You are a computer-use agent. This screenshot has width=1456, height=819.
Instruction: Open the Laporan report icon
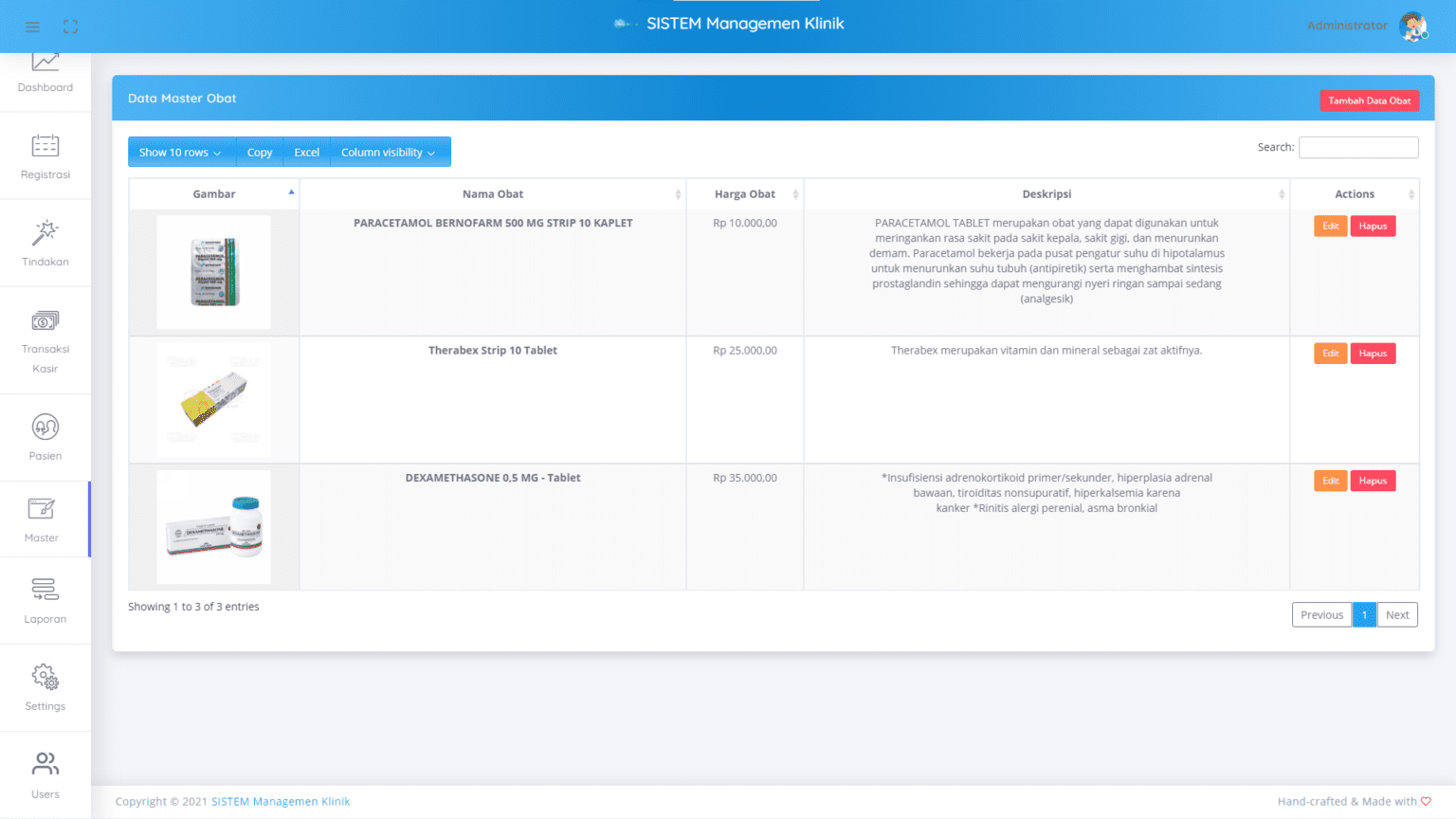(x=45, y=590)
